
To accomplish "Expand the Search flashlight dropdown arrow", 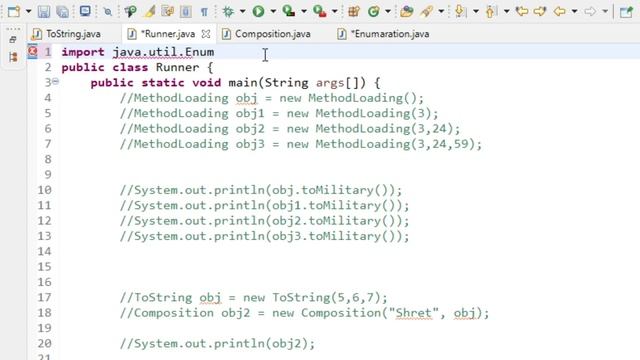I will [x=441, y=11].
